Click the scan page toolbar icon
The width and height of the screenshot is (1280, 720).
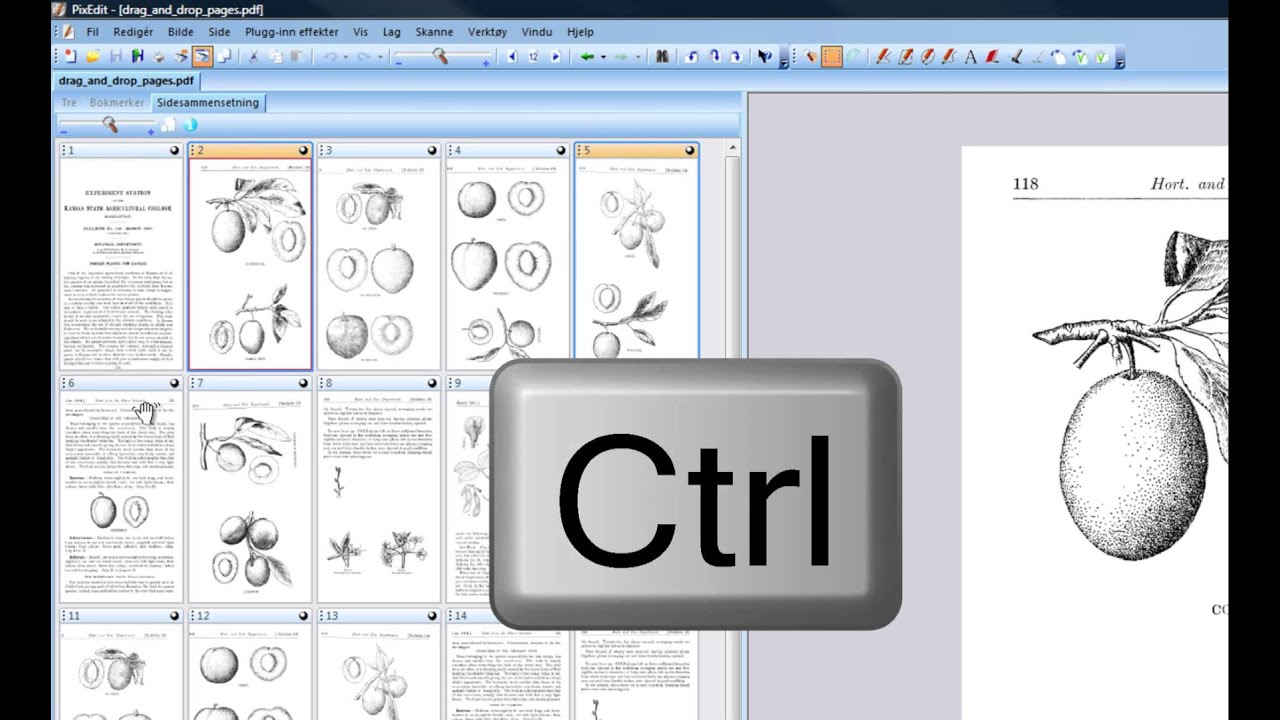point(181,57)
